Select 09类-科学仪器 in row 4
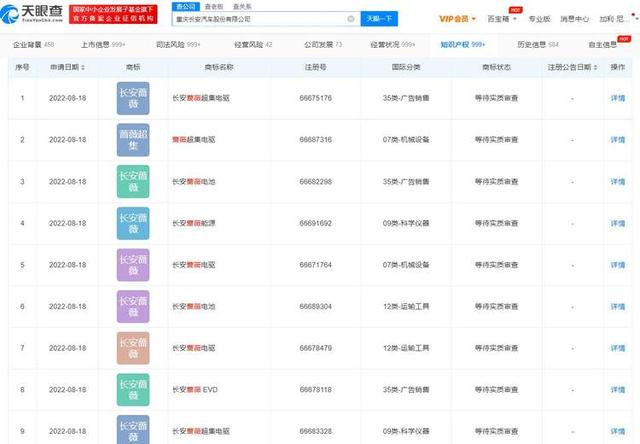The height and width of the screenshot is (444, 640). point(406,223)
